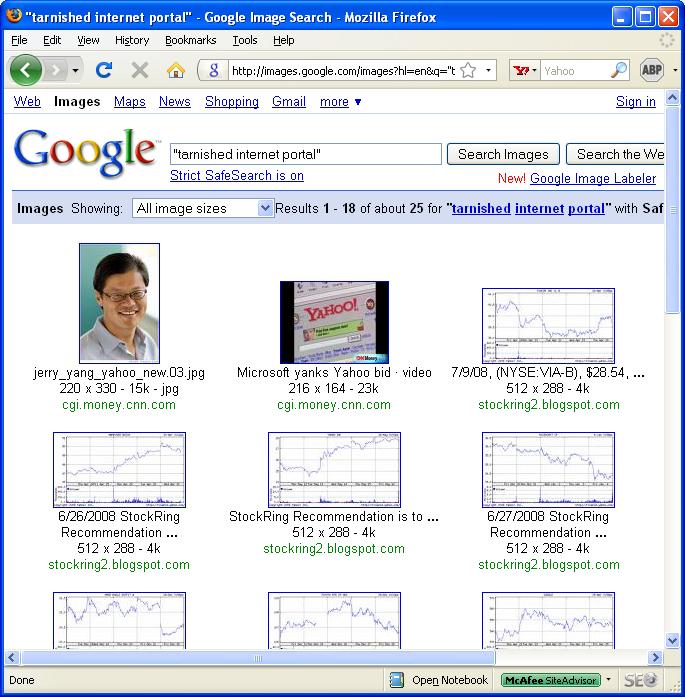
Task: Bookmark this page with the star icon
Action: click(x=468, y=70)
